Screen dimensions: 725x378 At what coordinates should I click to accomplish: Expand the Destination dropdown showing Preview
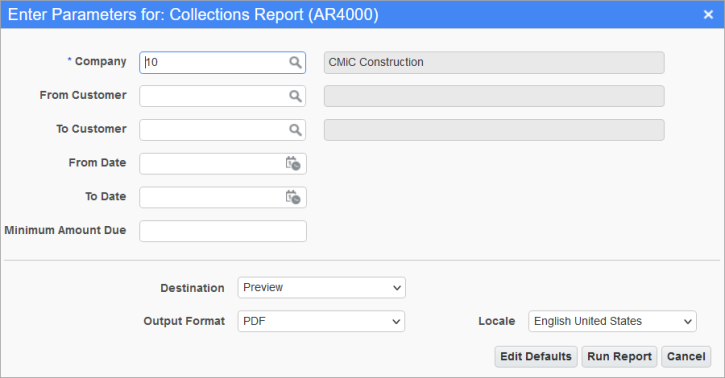pyautogui.click(x=321, y=287)
